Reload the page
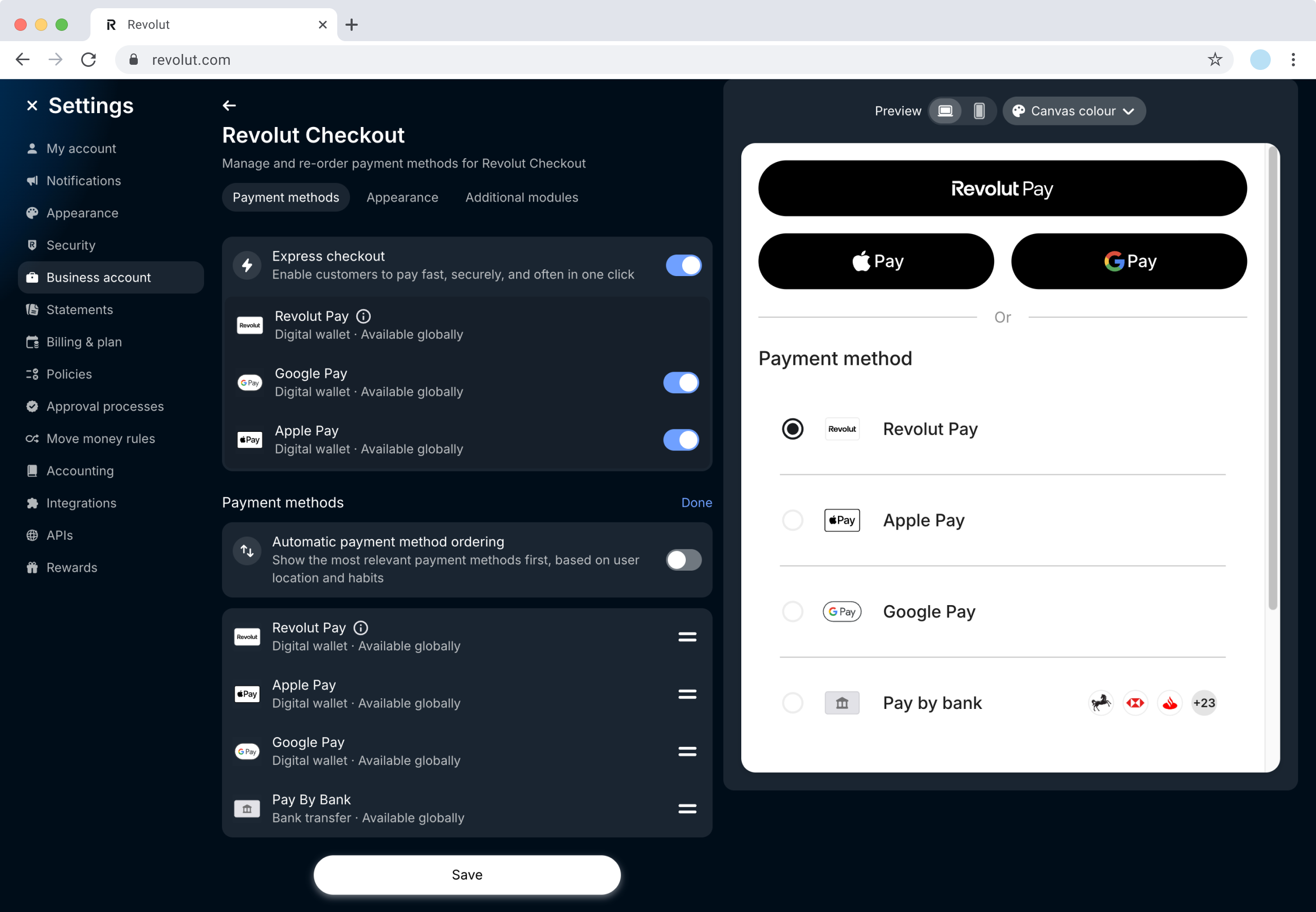 tap(88, 60)
